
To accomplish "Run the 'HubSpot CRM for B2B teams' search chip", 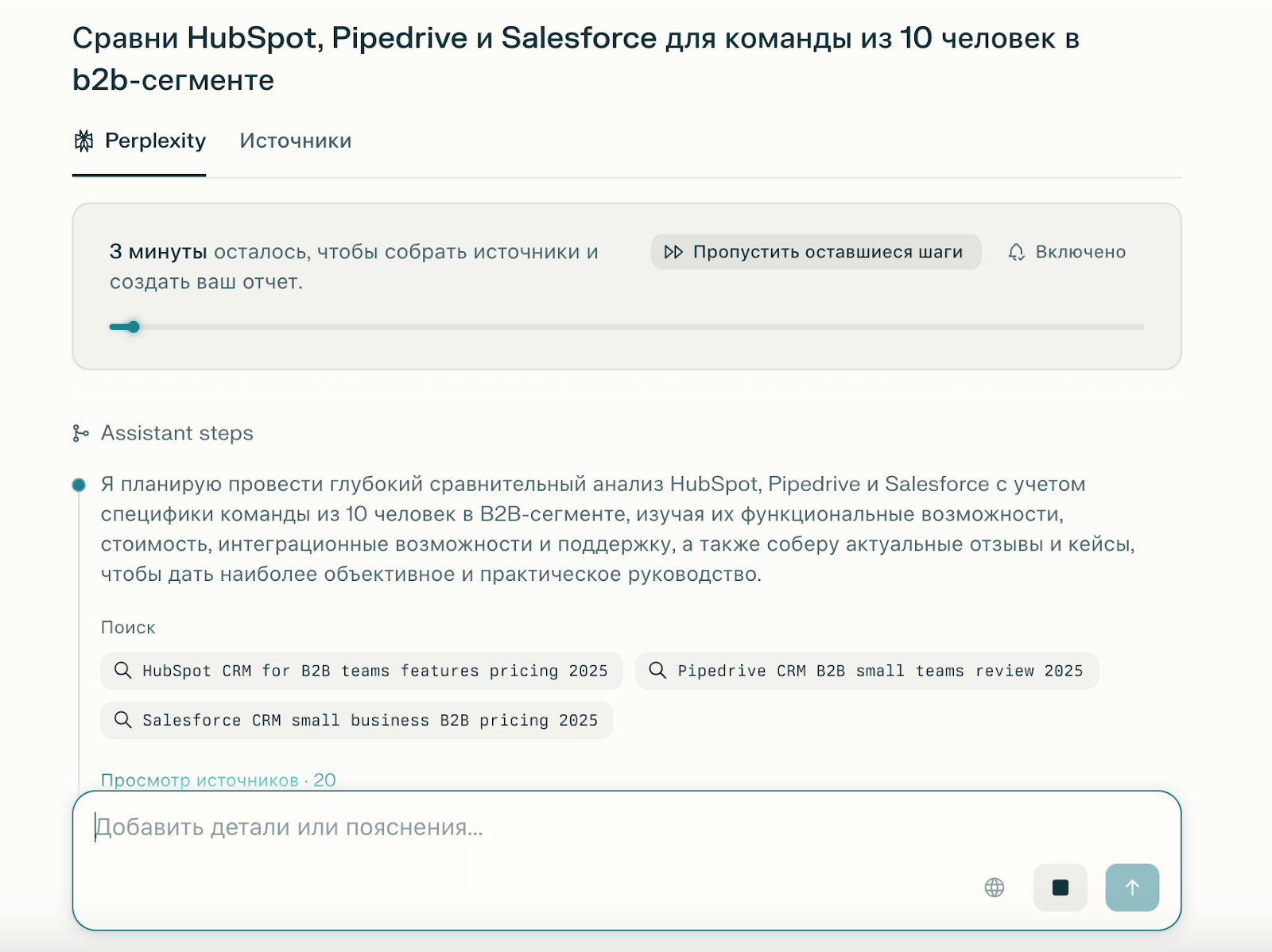I will coord(359,670).
